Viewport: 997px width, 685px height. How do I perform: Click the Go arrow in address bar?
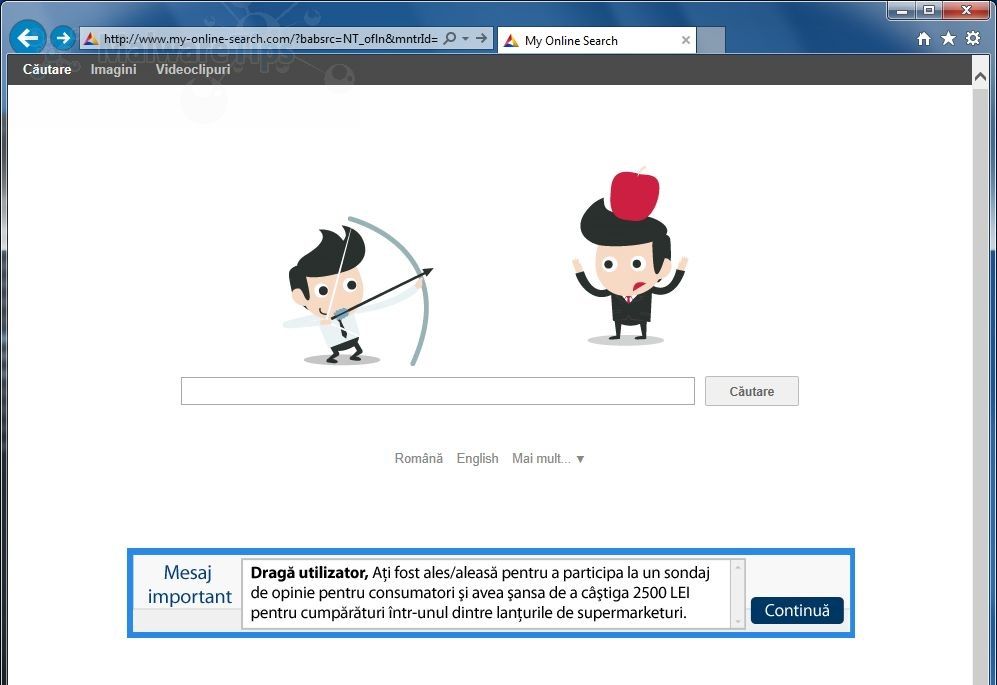[x=481, y=38]
